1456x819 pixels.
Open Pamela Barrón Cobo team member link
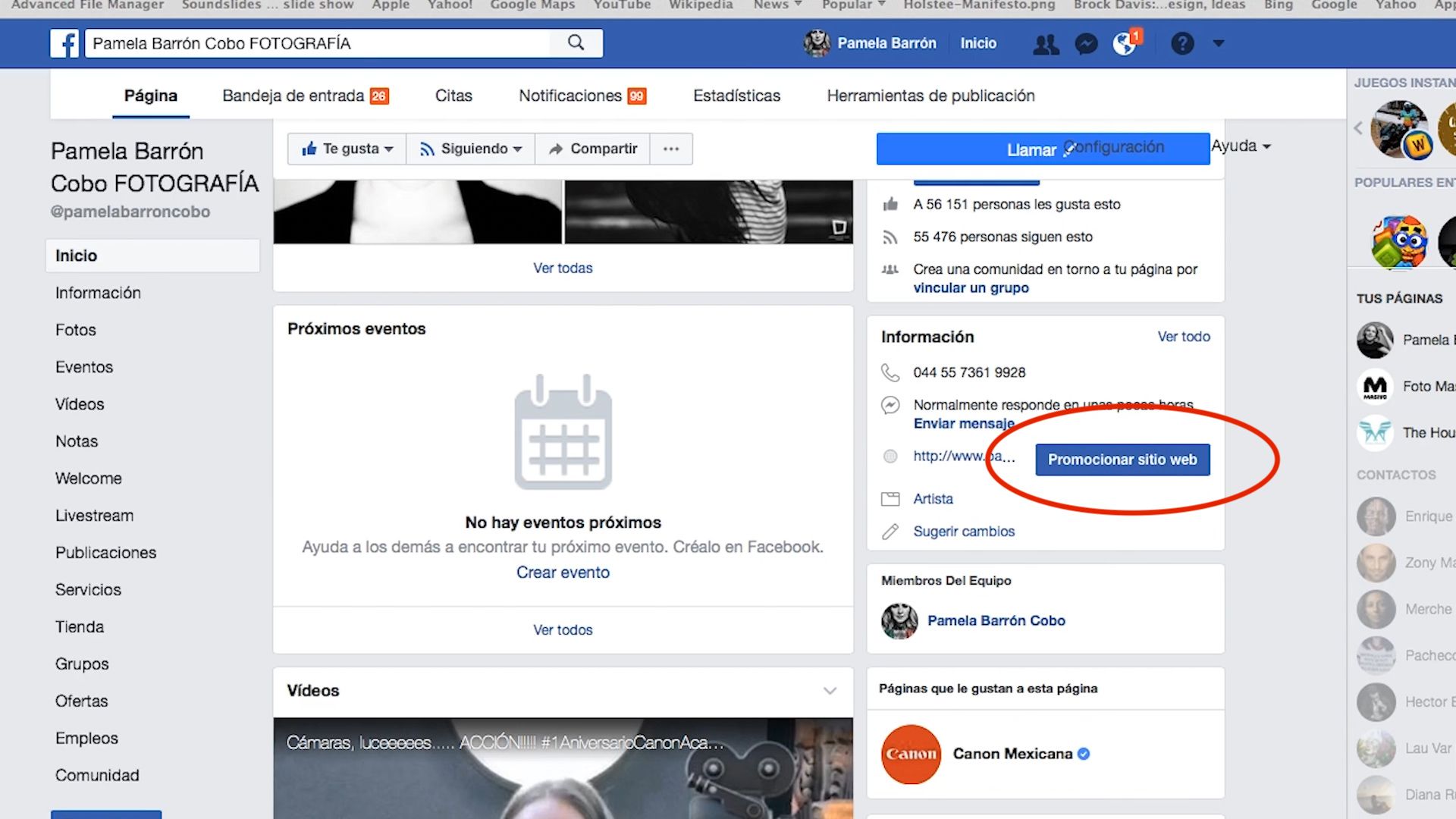pos(996,621)
